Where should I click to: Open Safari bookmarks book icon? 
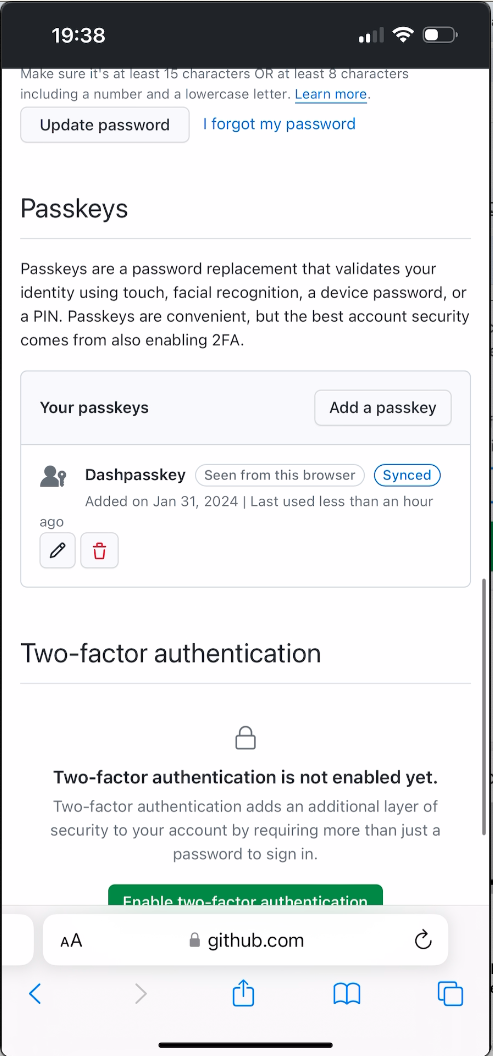coord(347,994)
